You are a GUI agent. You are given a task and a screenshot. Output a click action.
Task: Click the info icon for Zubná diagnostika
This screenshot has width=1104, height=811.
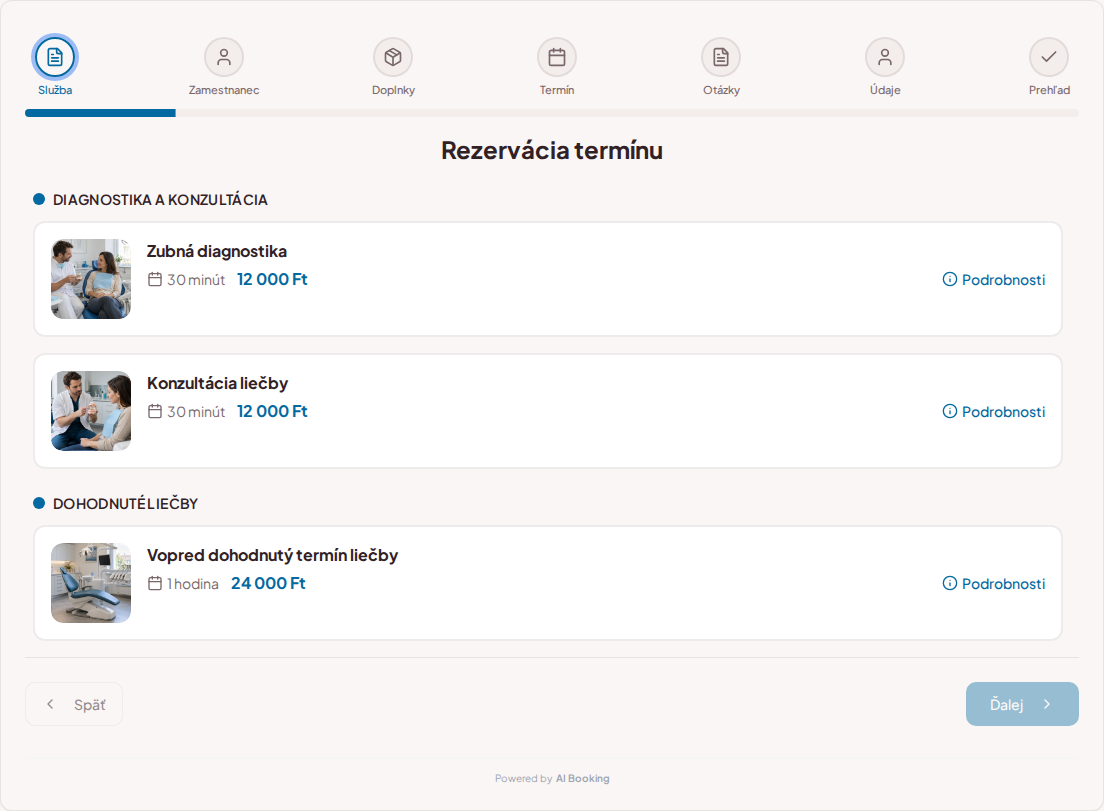pyautogui.click(x=950, y=279)
